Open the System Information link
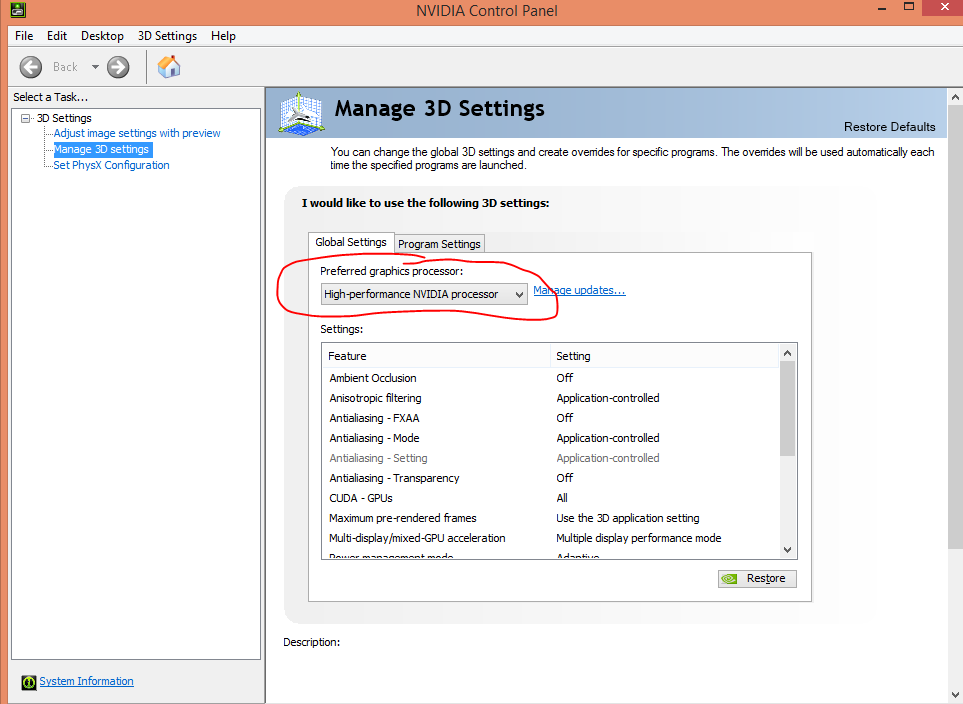Image resolution: width=963 pixels, height=704 pixels. [x=87, y=681]
